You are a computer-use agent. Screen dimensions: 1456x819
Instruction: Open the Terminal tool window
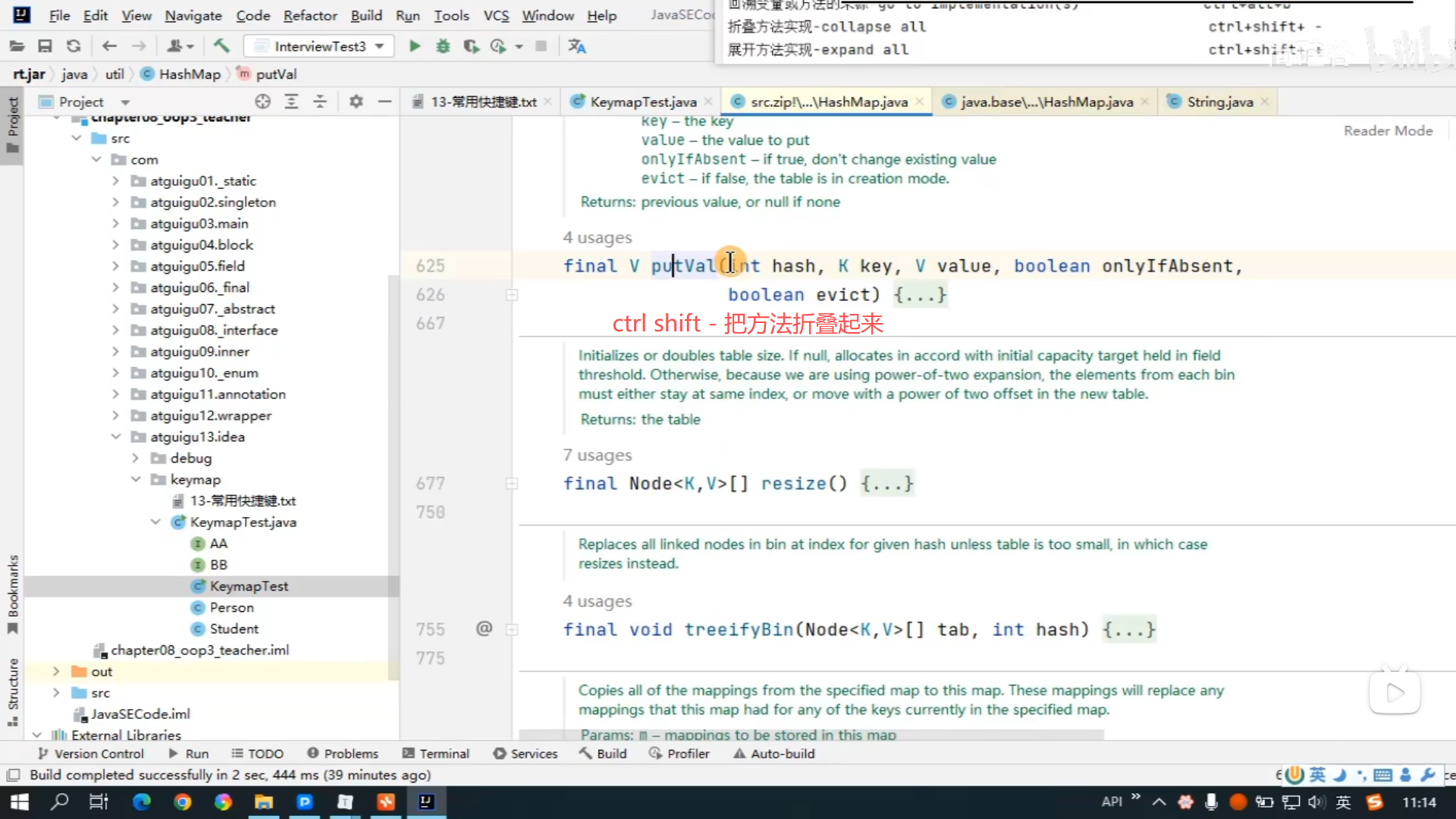pos(436,754)
